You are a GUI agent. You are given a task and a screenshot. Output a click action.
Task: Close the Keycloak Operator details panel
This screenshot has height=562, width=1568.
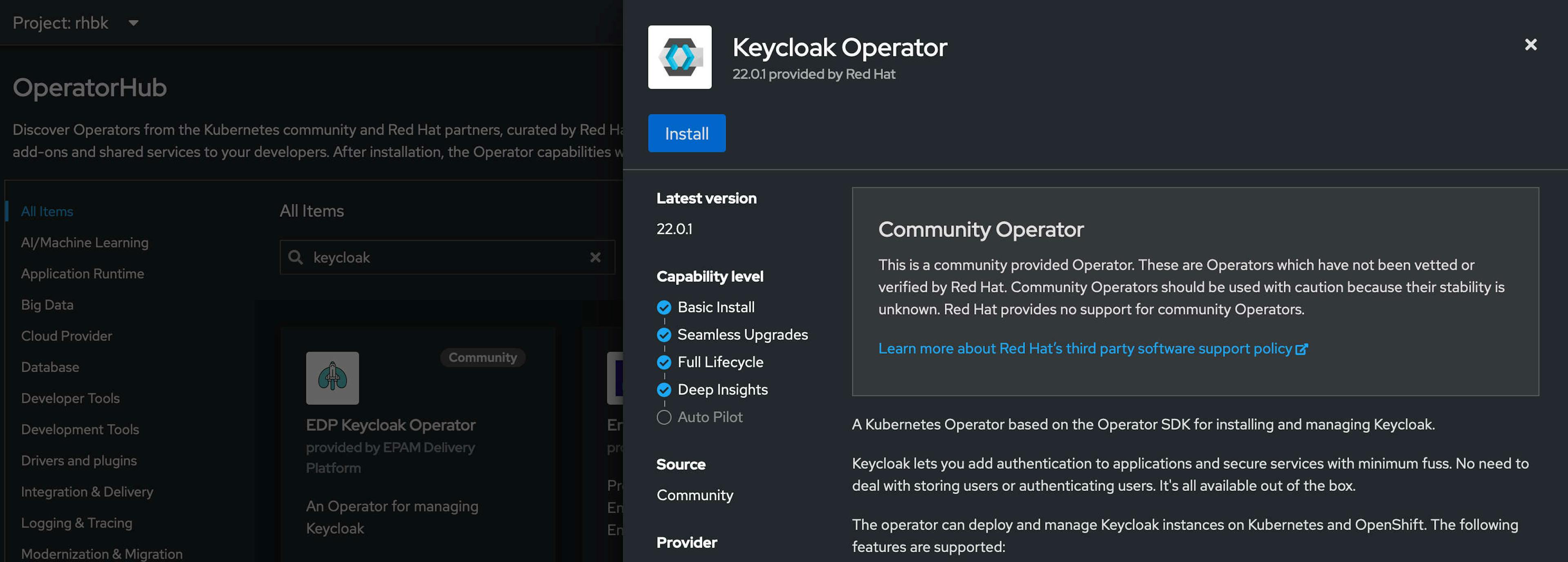point(1530,45)
